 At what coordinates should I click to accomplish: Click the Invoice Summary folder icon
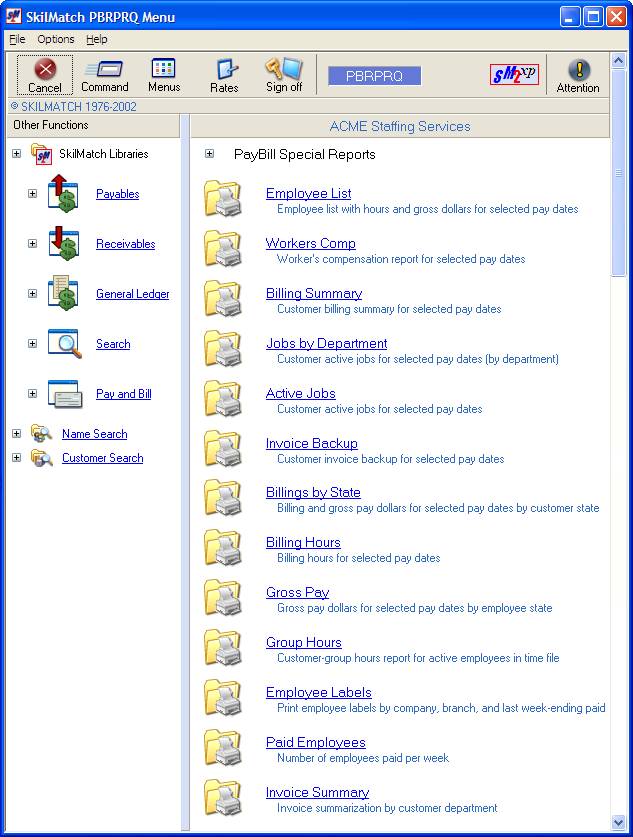(x=223, y=797)
